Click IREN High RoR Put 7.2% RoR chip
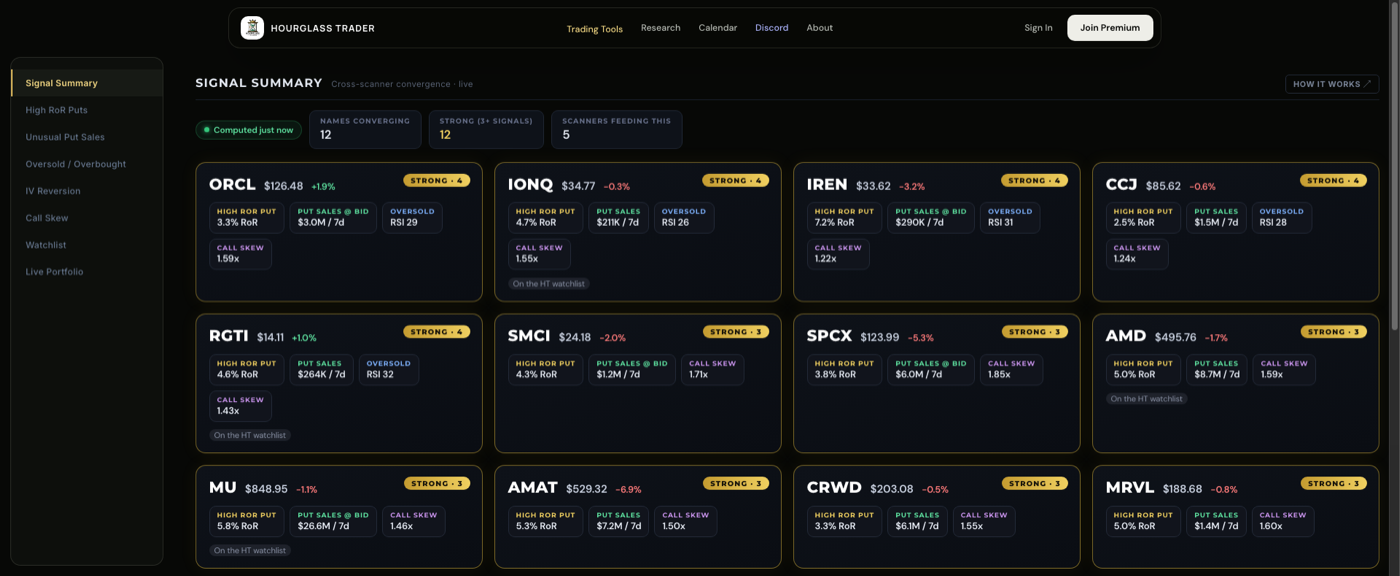 pyautogui.click(x=845, y=218)
